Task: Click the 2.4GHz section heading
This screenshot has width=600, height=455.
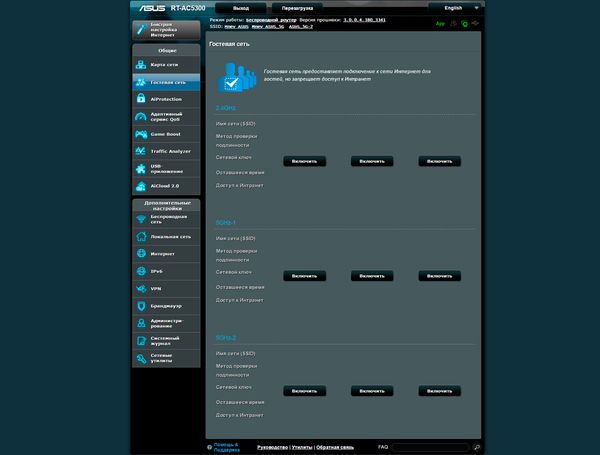Action: tap(226, 108)
